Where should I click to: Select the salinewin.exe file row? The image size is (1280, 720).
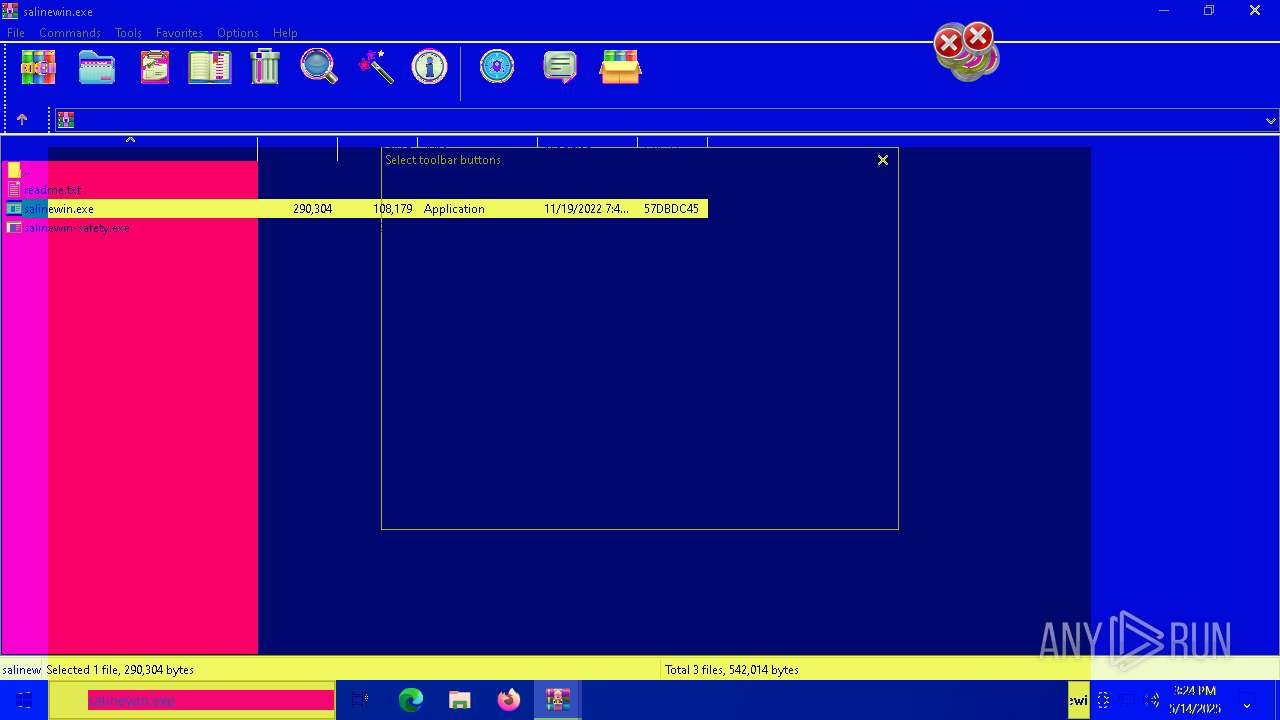(354, 209)
